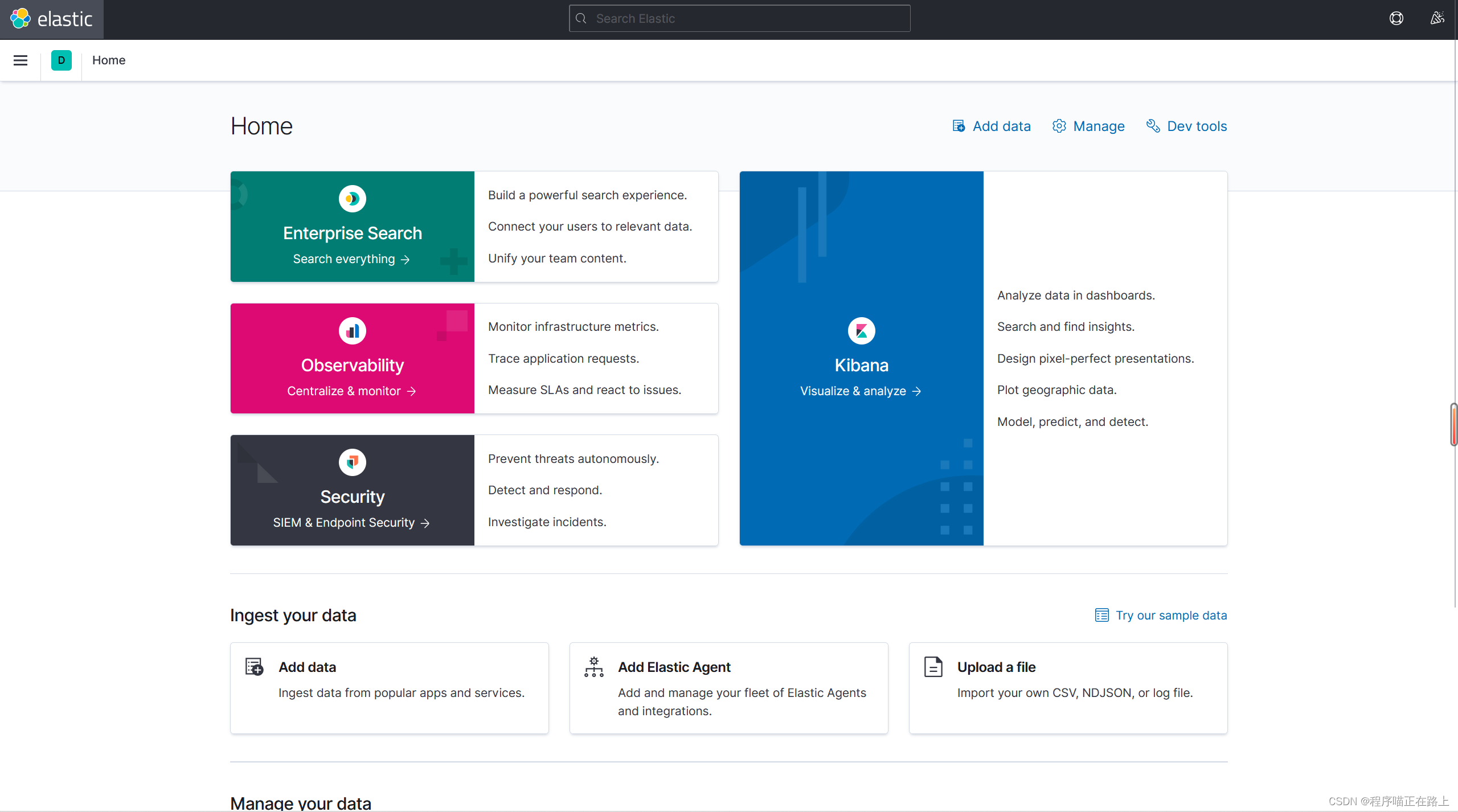Open the hamburger navigation menu

[21, 60]
